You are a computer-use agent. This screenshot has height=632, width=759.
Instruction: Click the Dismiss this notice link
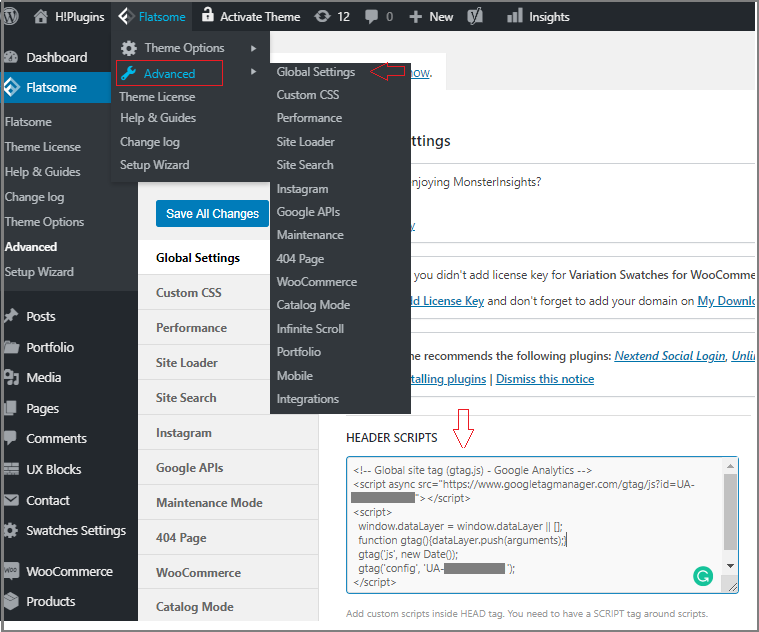545,379
